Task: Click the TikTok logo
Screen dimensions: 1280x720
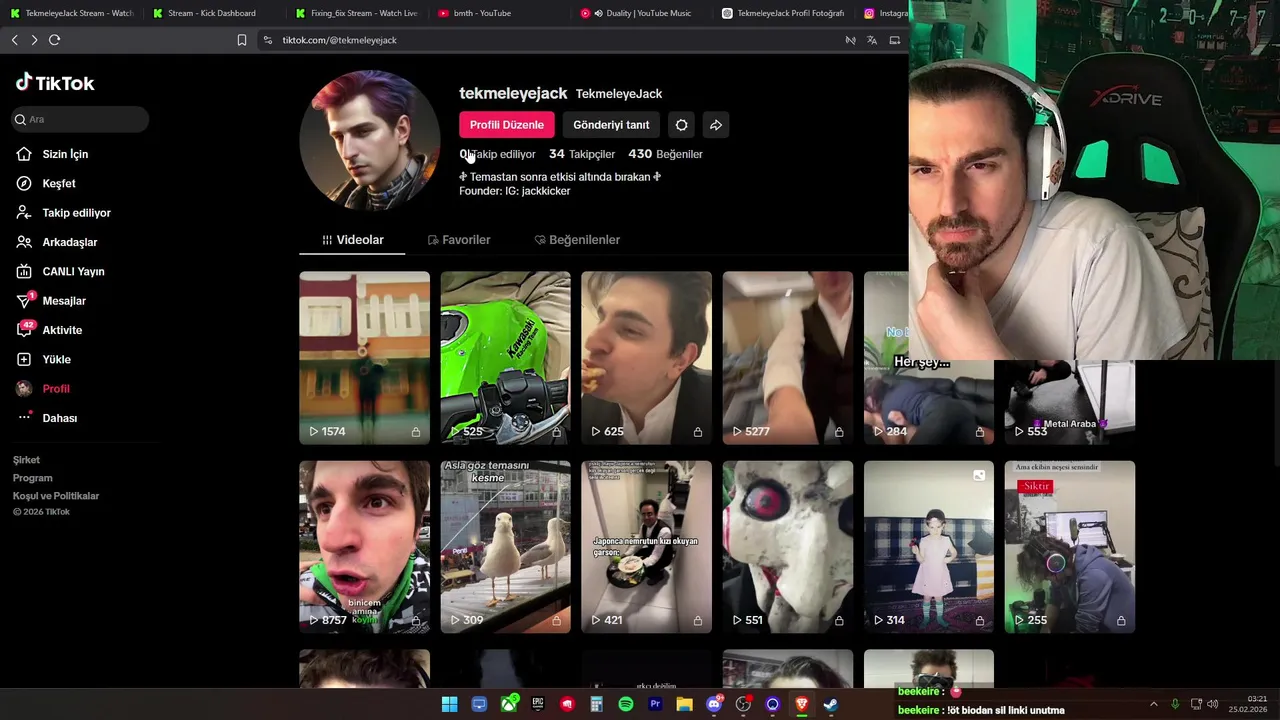Action: pyautogui.click(x=55, y=83)
